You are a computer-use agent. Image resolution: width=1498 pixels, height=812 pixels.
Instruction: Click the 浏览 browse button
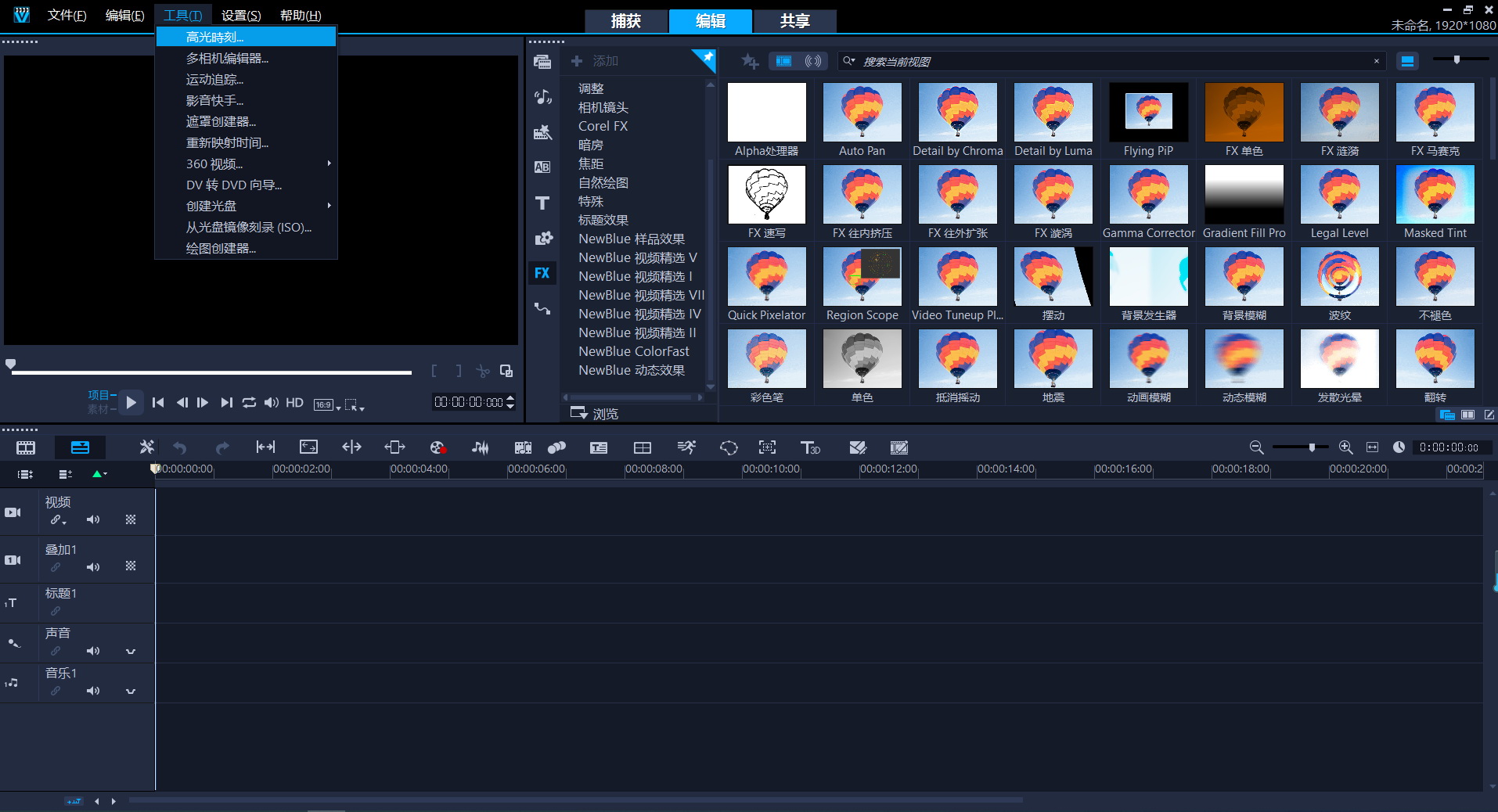point(595,413)
